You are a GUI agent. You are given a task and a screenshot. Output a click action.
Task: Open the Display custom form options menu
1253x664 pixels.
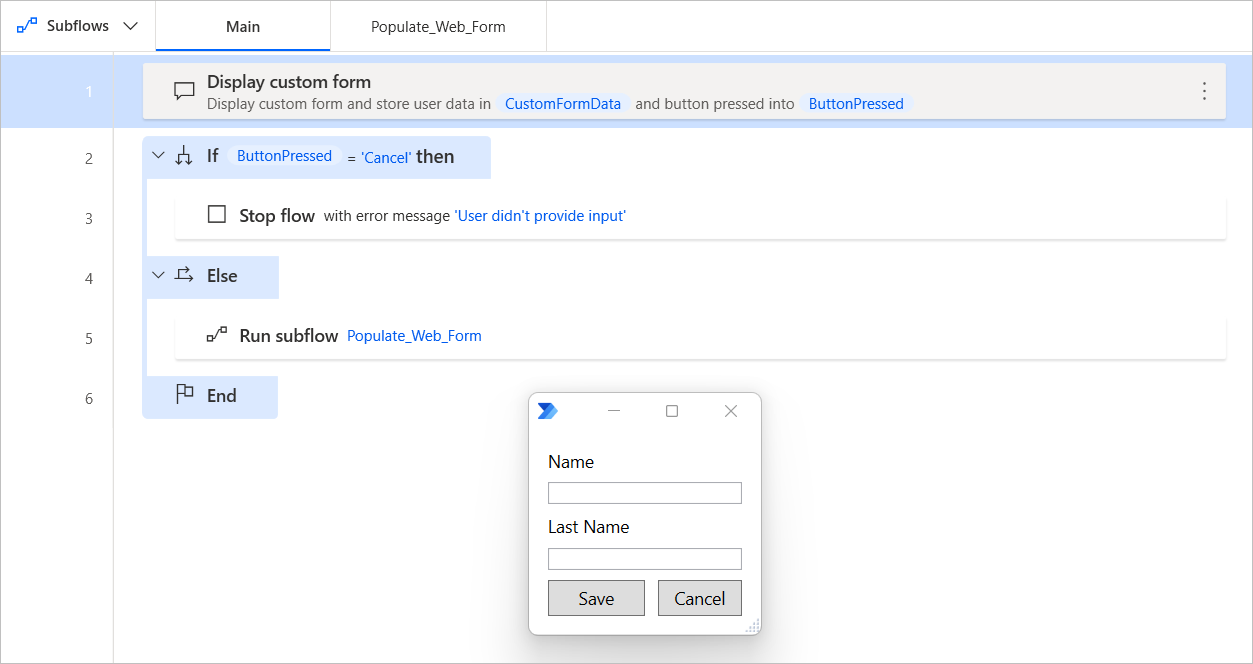[1204, 90]
